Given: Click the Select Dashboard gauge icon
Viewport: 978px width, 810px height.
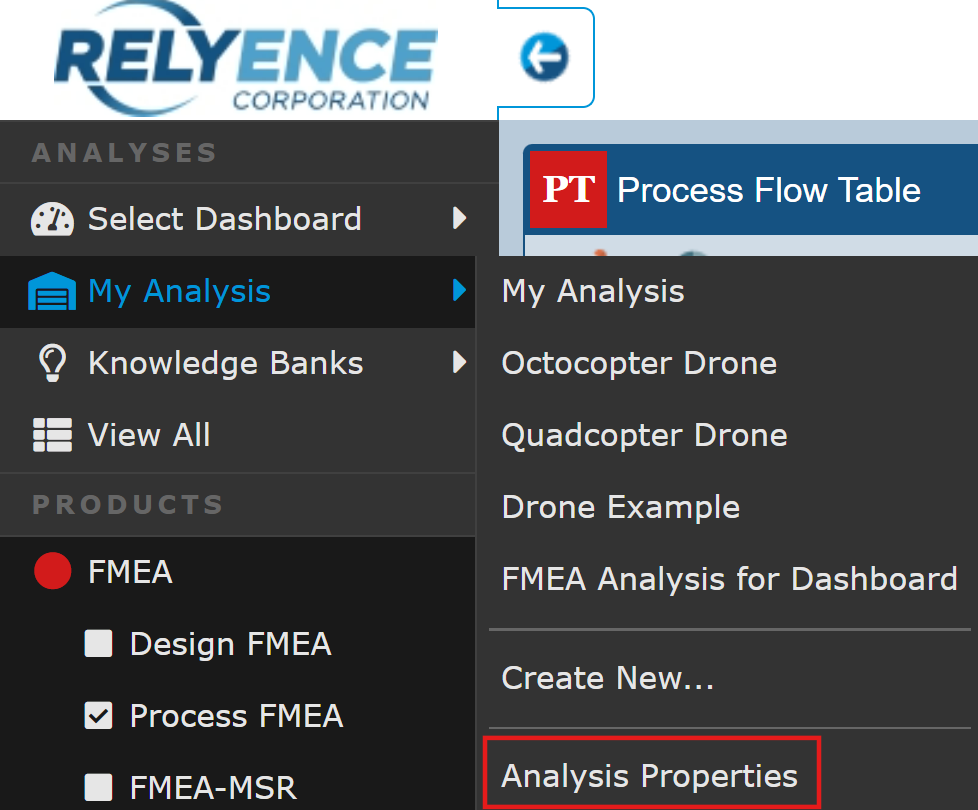Looking at the screenshot, I should coord(51,219).
